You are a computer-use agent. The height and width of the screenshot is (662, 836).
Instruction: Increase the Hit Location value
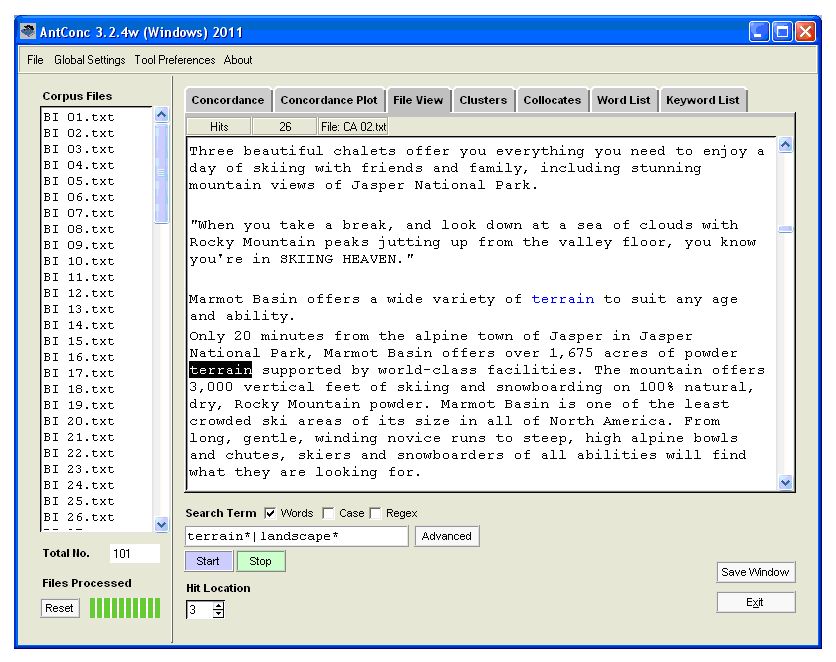pos(219,606)
